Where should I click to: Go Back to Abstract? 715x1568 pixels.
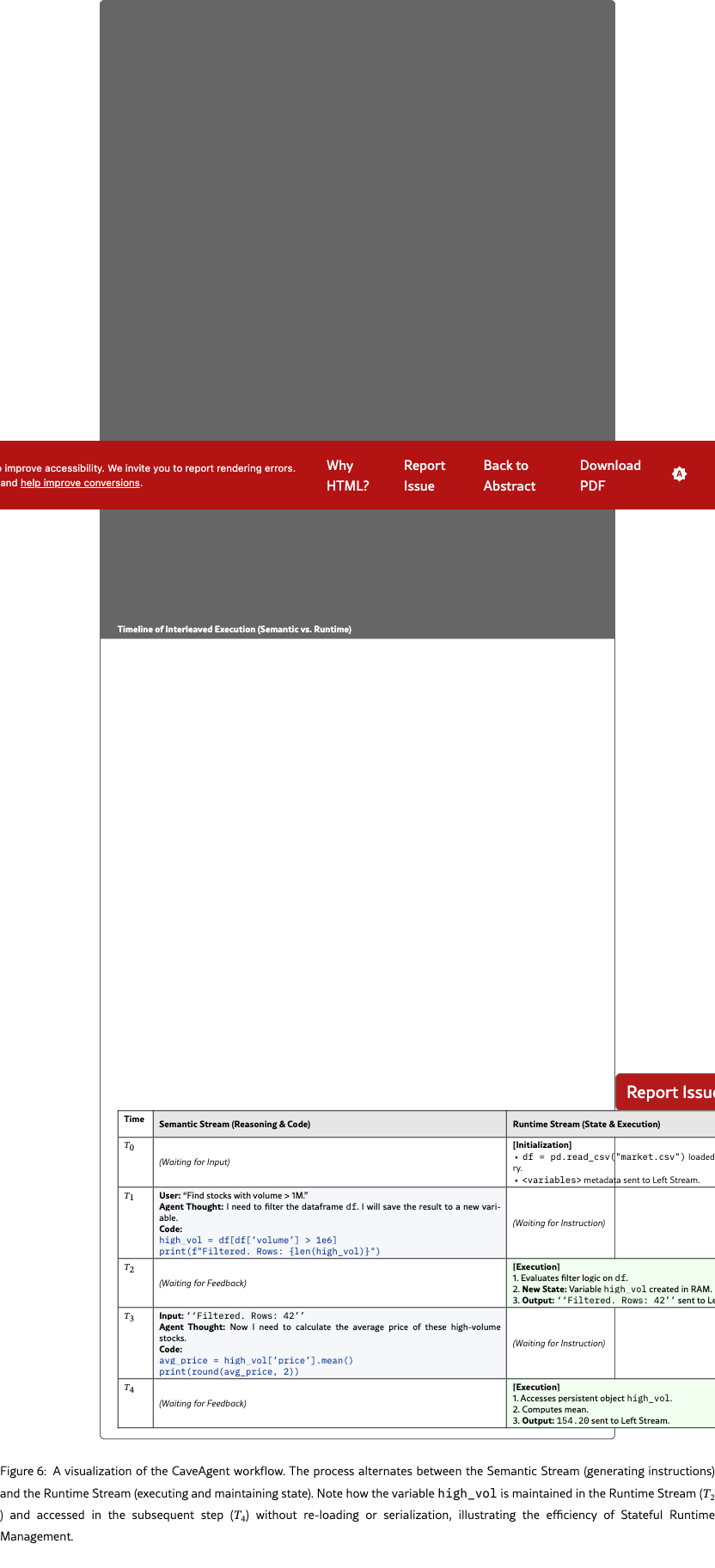tap(509, 475)
